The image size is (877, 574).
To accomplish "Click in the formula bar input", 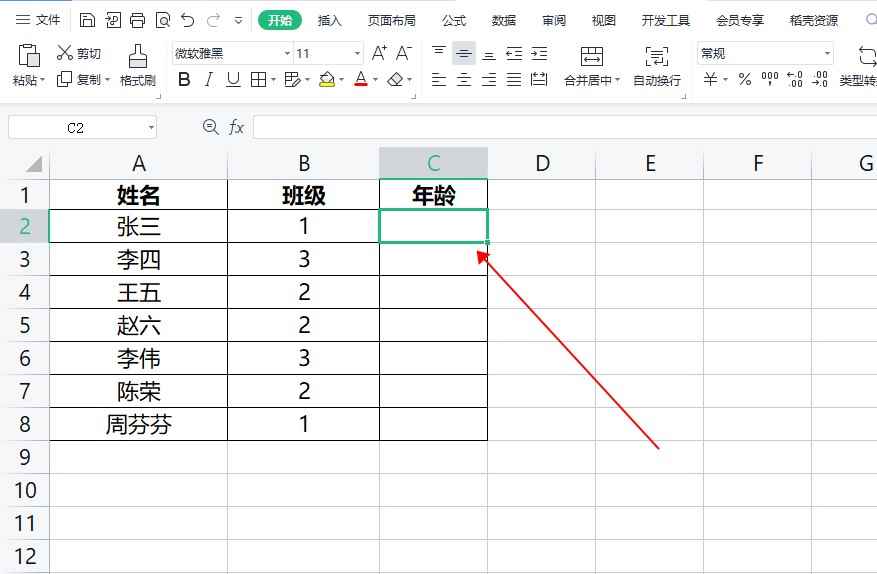I will coord(565,127).
